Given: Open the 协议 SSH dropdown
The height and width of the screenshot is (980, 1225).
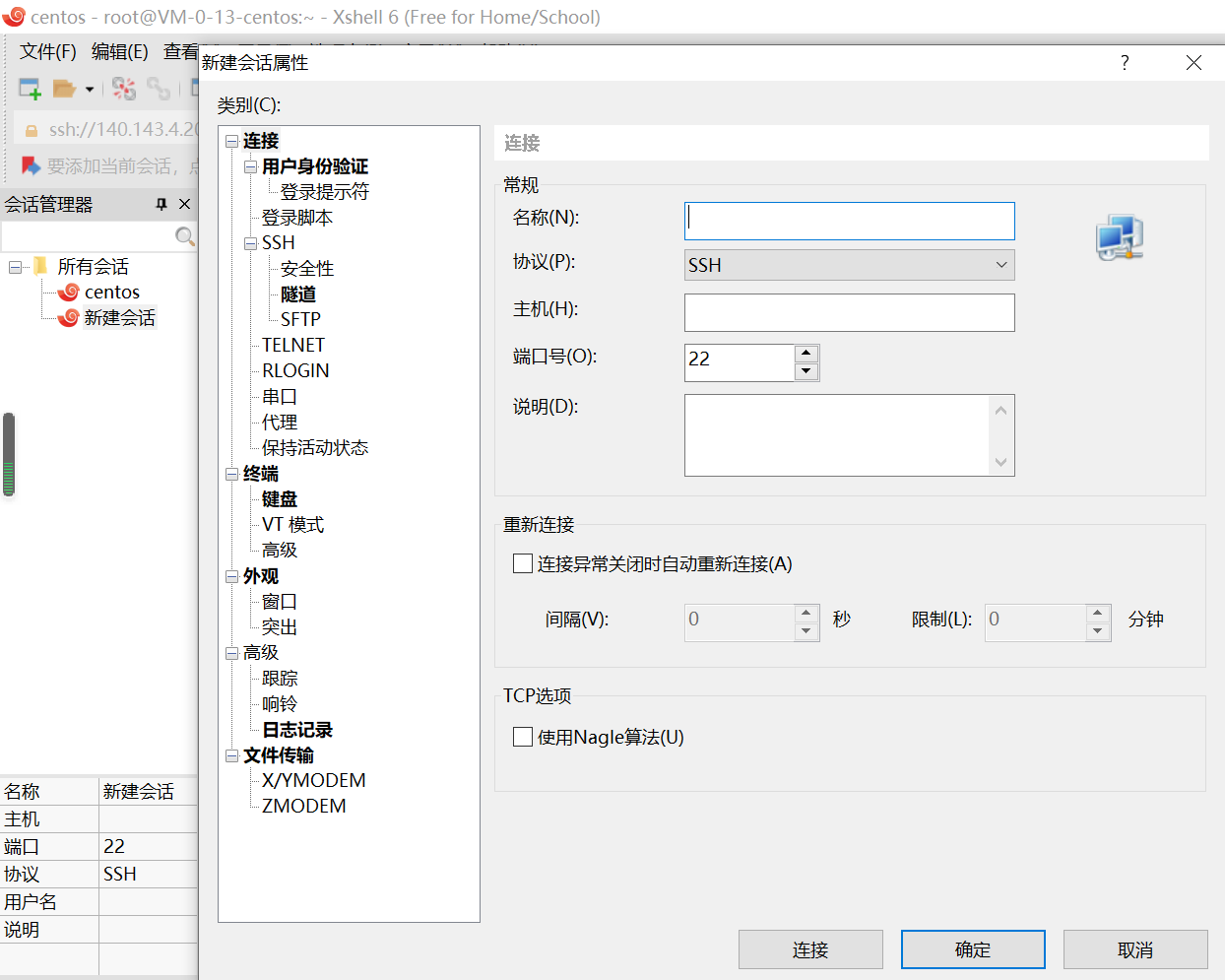Looking at the screenshot, I should click(x=849, y=265).
